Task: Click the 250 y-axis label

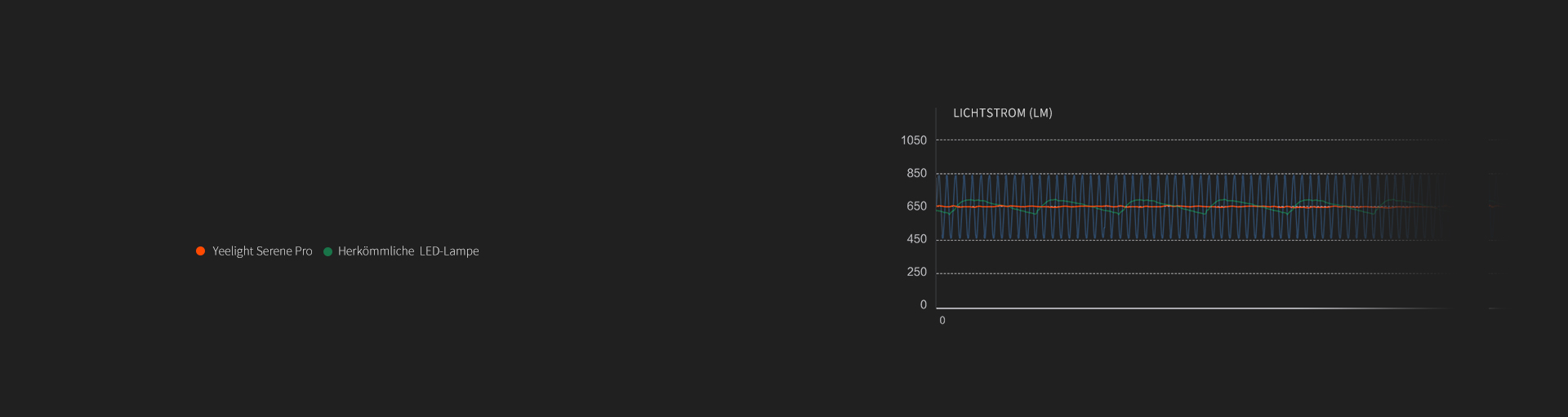Action: point(916,272)
